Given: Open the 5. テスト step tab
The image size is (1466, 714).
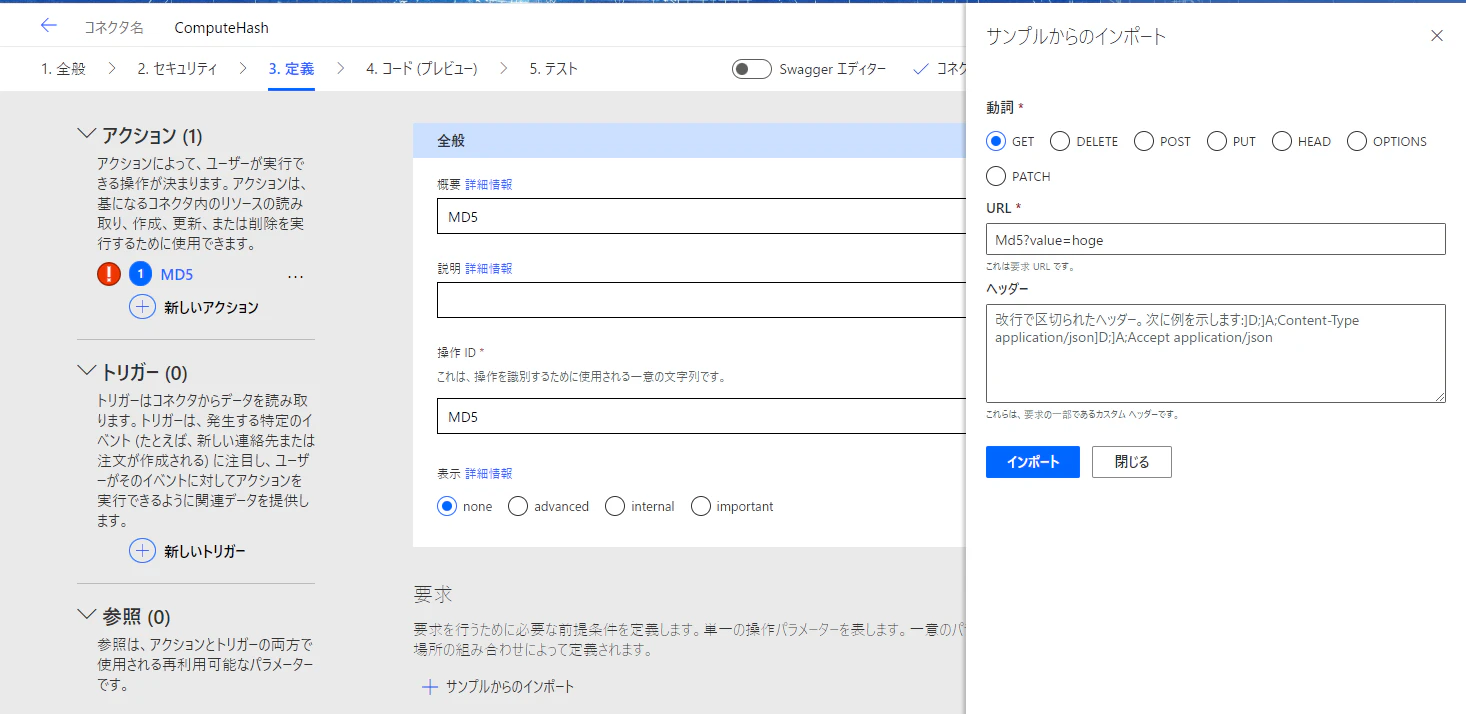Looking at the screenshot, I should pyautogui.click(x=554, y=69).
